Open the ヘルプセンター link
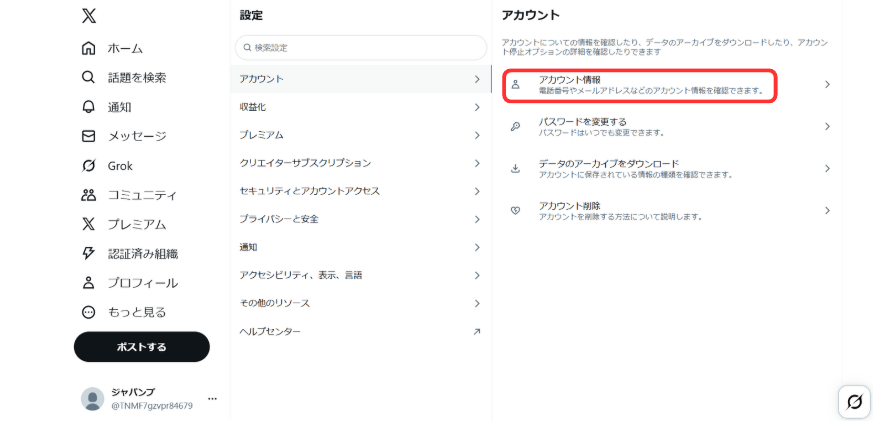The width and height of the screenshot is (873, 421). [361, 331]
